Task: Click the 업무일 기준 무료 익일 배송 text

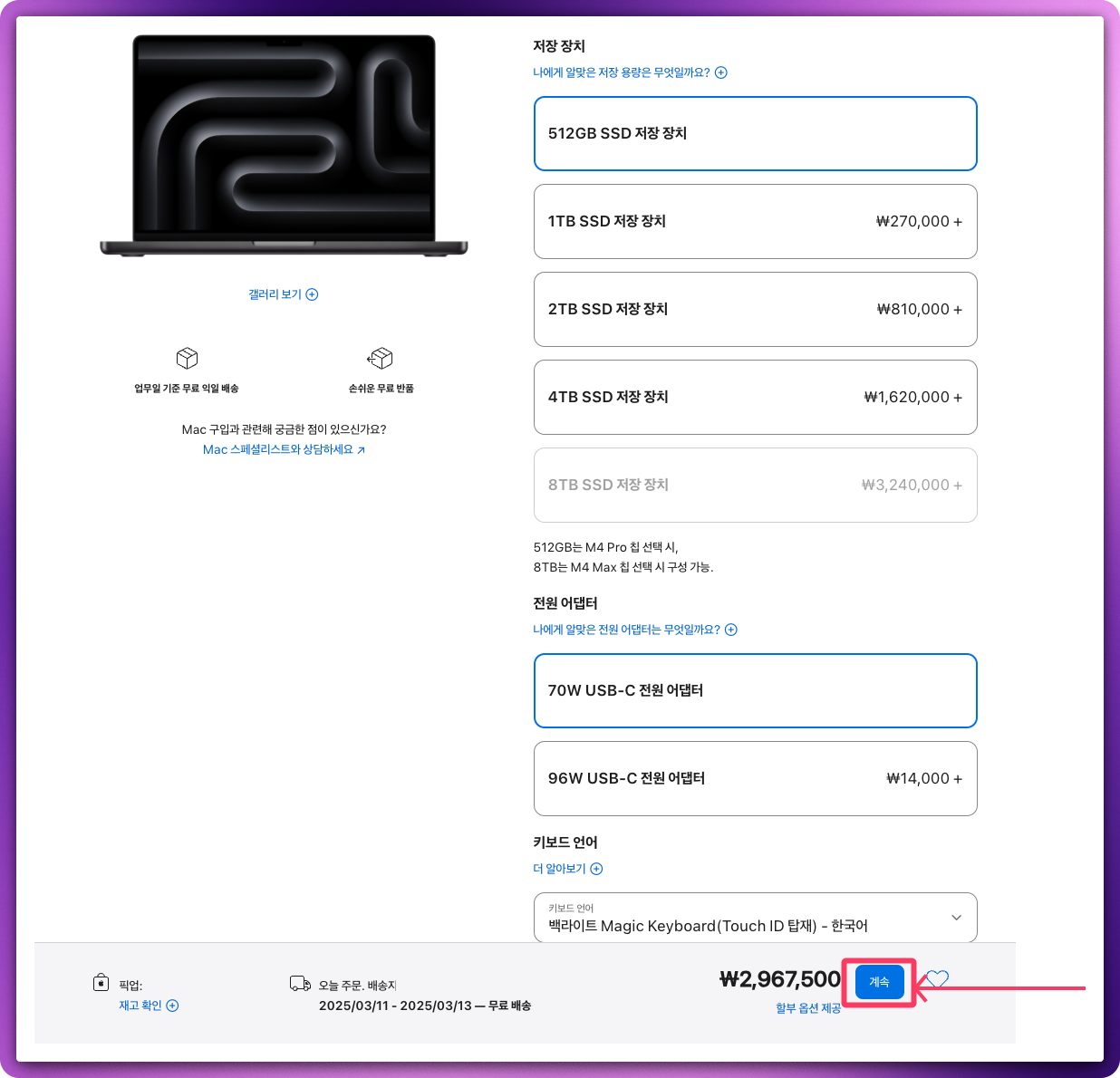Action: point(187,389)
